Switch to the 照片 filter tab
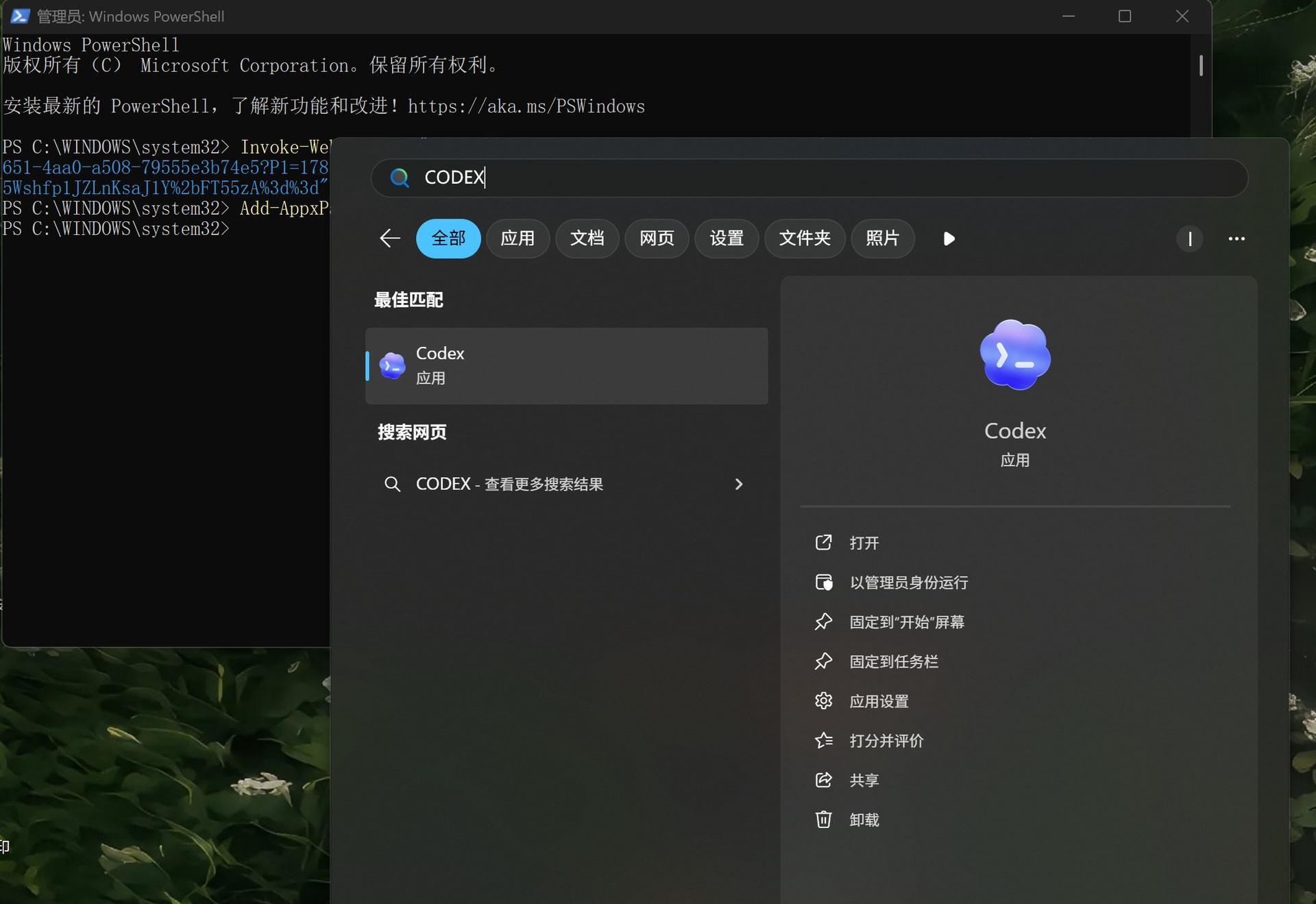The image size is (1316, 904). [x=882, y=239]
